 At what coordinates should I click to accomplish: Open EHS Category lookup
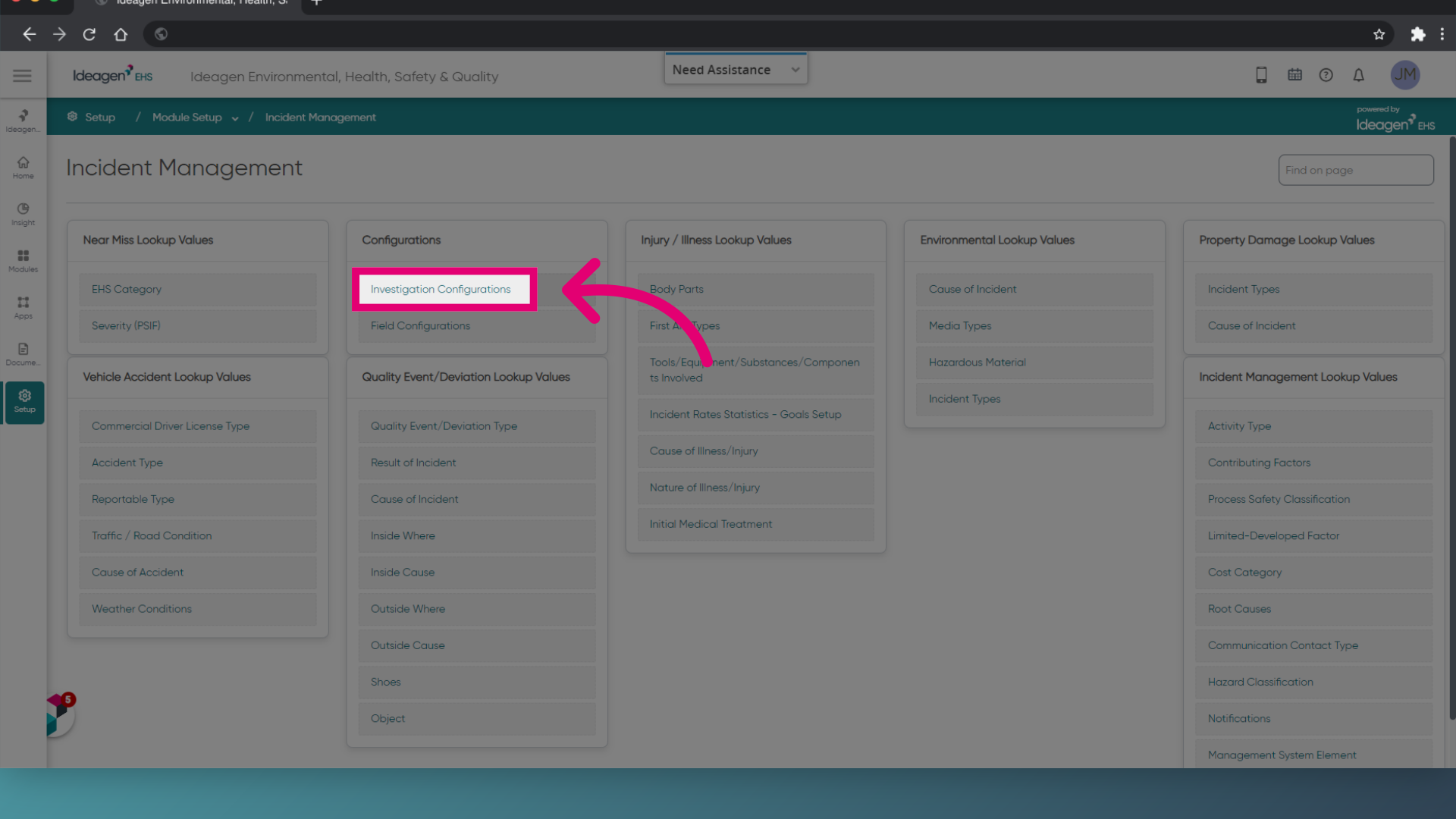tap(197, 290)
